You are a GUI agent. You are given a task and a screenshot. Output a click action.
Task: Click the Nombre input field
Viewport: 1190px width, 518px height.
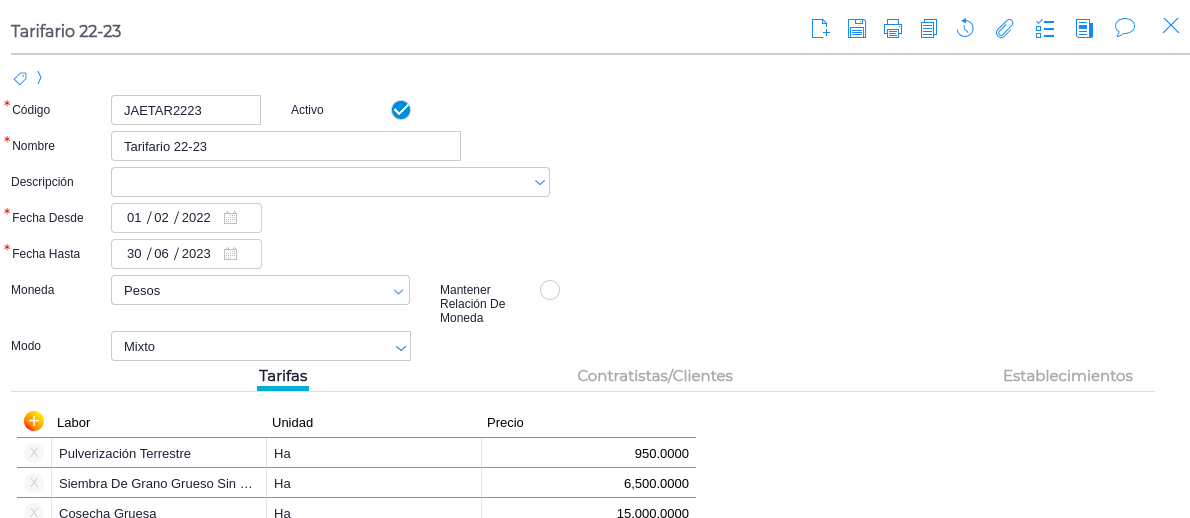point(286,146)
